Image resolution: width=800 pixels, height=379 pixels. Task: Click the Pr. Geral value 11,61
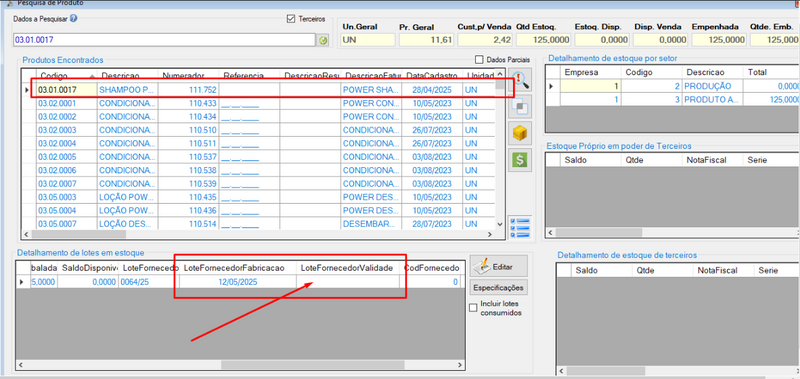point(426,40)
